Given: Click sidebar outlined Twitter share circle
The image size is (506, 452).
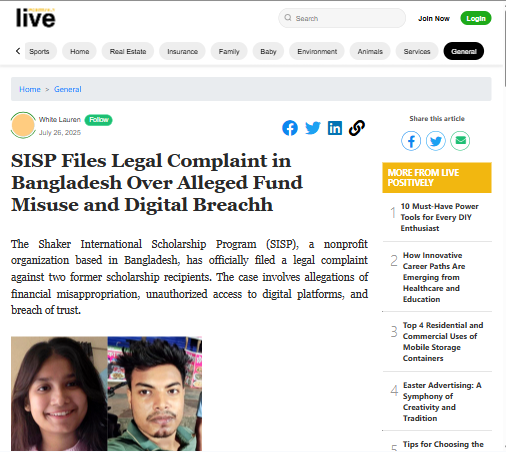Looking at the screenshot, I should (436, 141).
